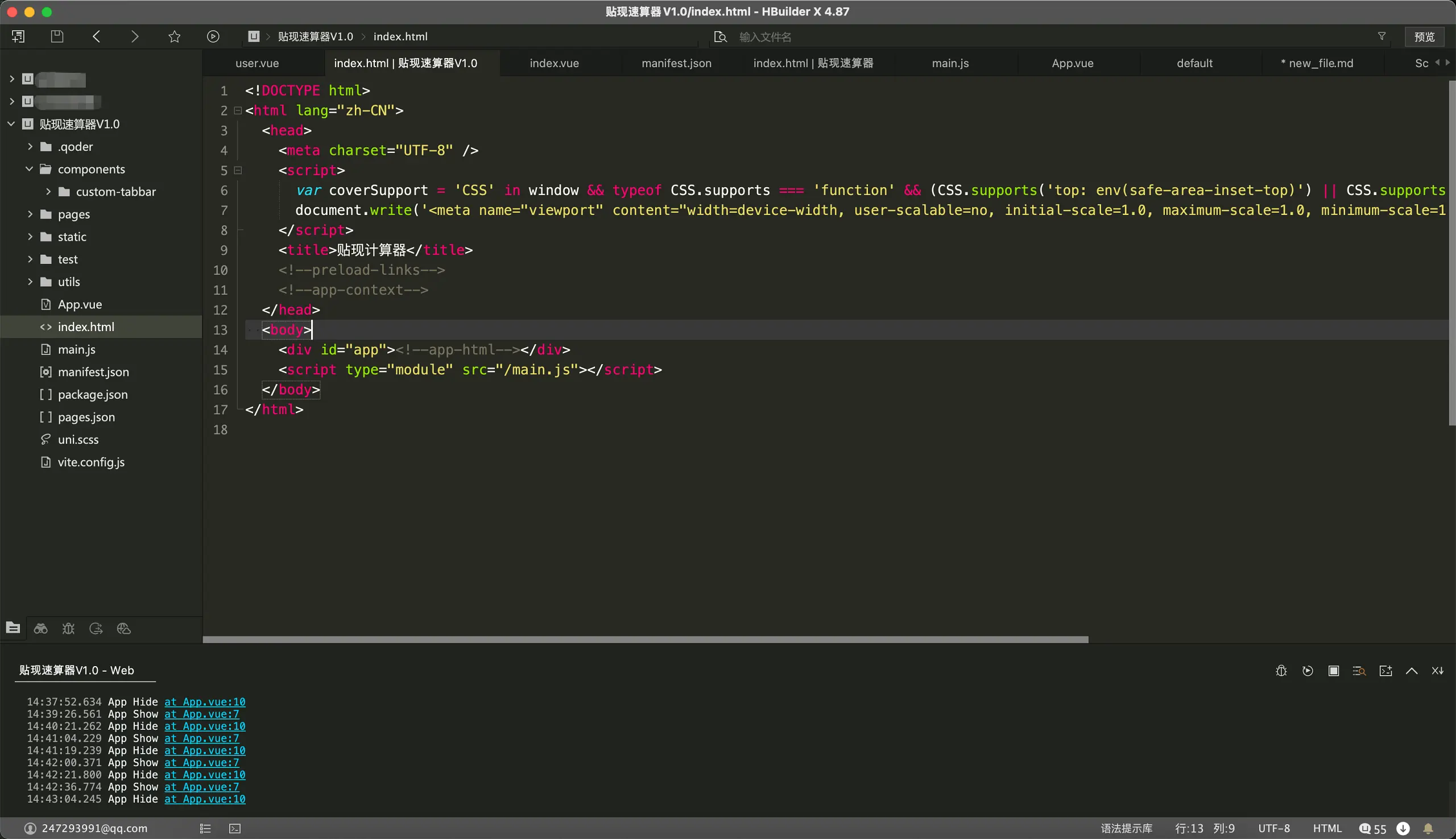Click the new terminal icon in console toolbar
Screen dimensions: 1456x839
coord(1385,671)
